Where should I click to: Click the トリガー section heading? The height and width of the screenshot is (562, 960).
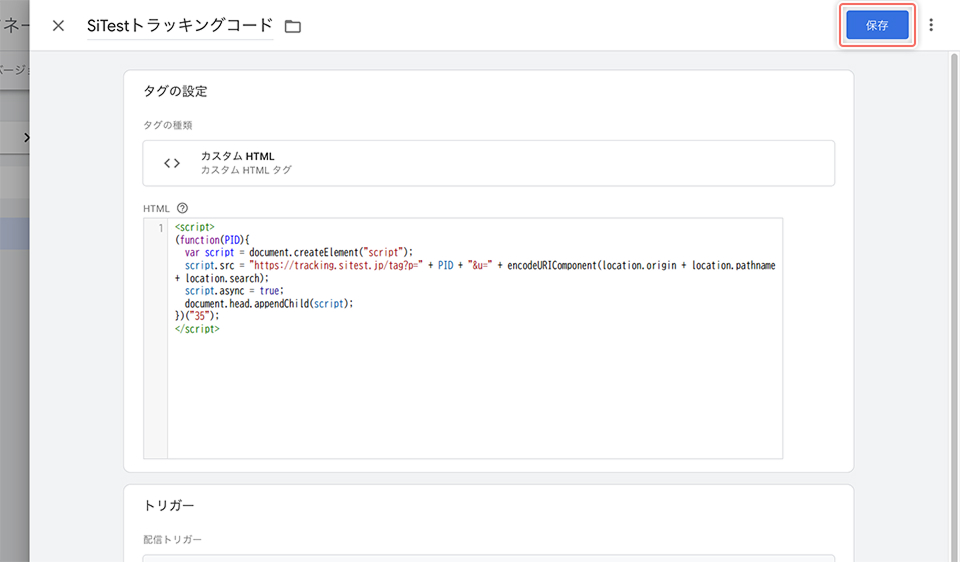168,505
